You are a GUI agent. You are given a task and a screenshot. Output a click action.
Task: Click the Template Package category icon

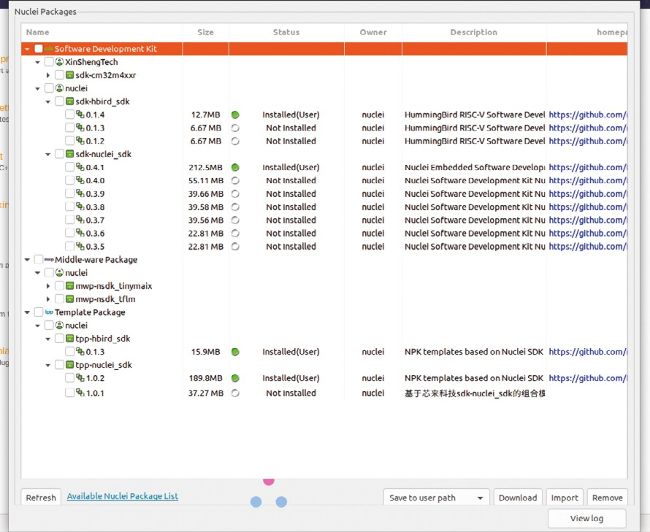[x=48, y=312]
